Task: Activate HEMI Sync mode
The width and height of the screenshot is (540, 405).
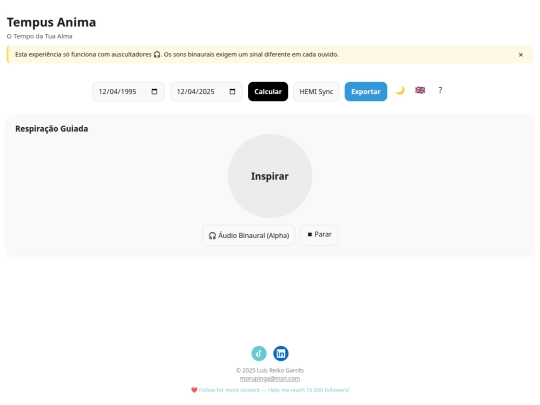Action: pos(316,92)
